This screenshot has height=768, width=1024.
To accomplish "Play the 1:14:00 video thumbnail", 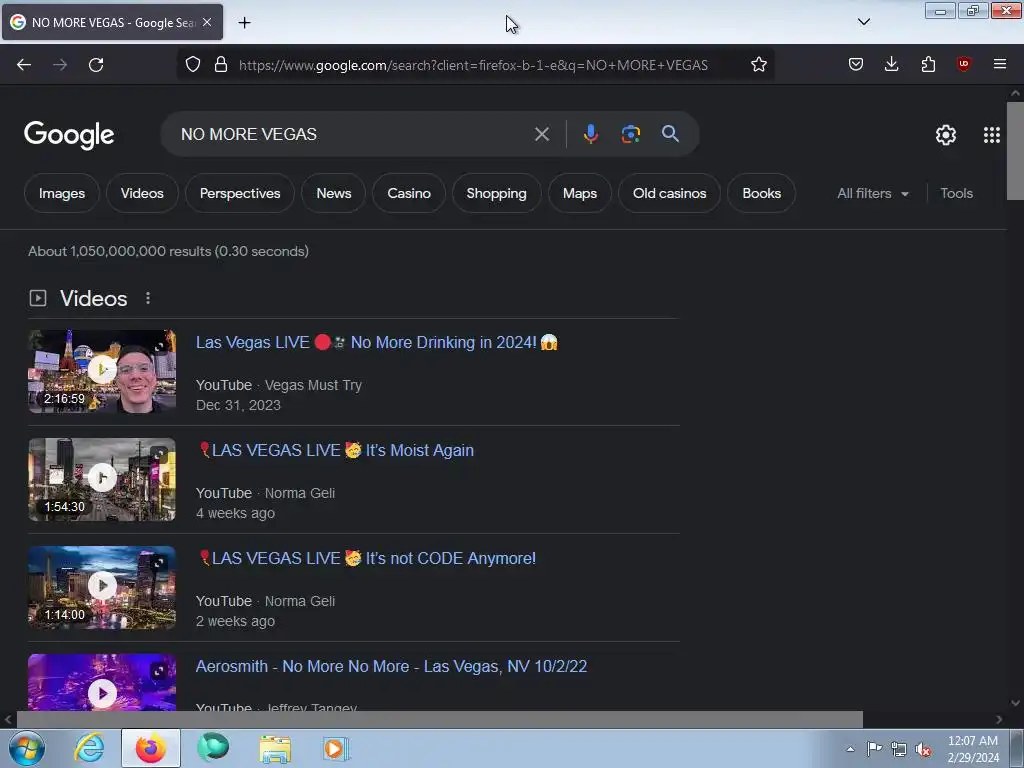I will 102,587.
